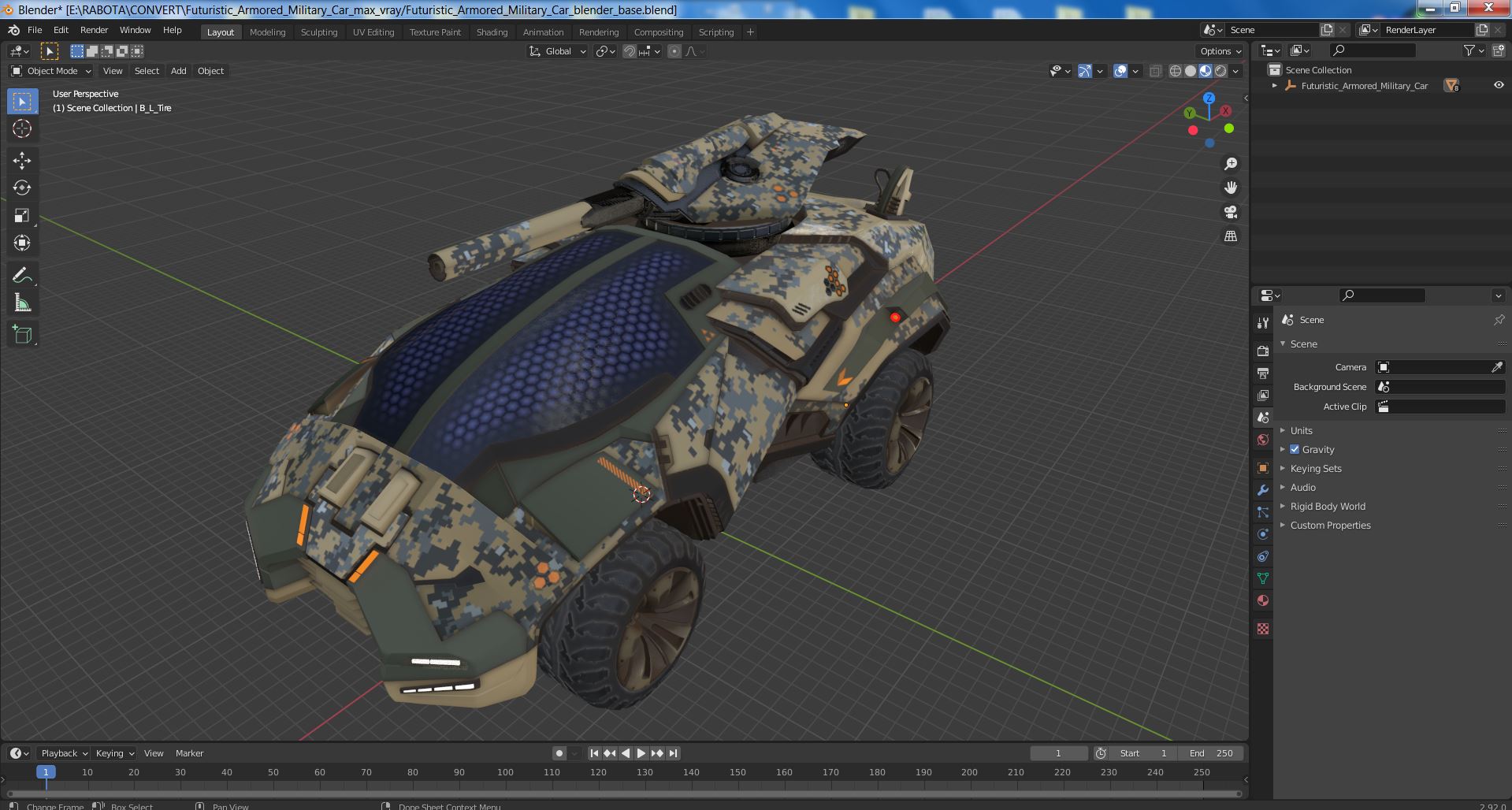
Task: Click the current frame number field
Action: pos(1058,753)
